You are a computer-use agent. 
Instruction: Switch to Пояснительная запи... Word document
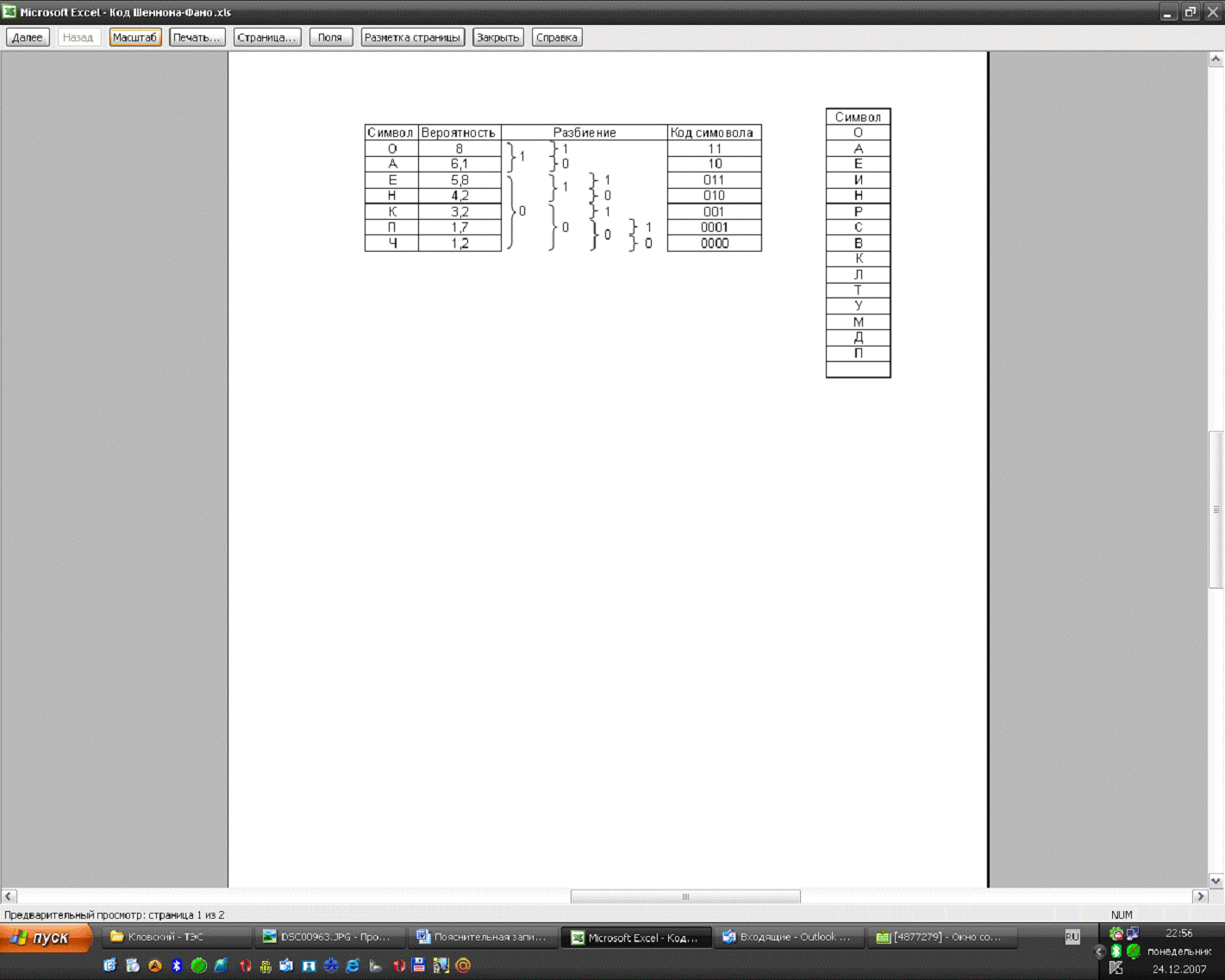483,937
